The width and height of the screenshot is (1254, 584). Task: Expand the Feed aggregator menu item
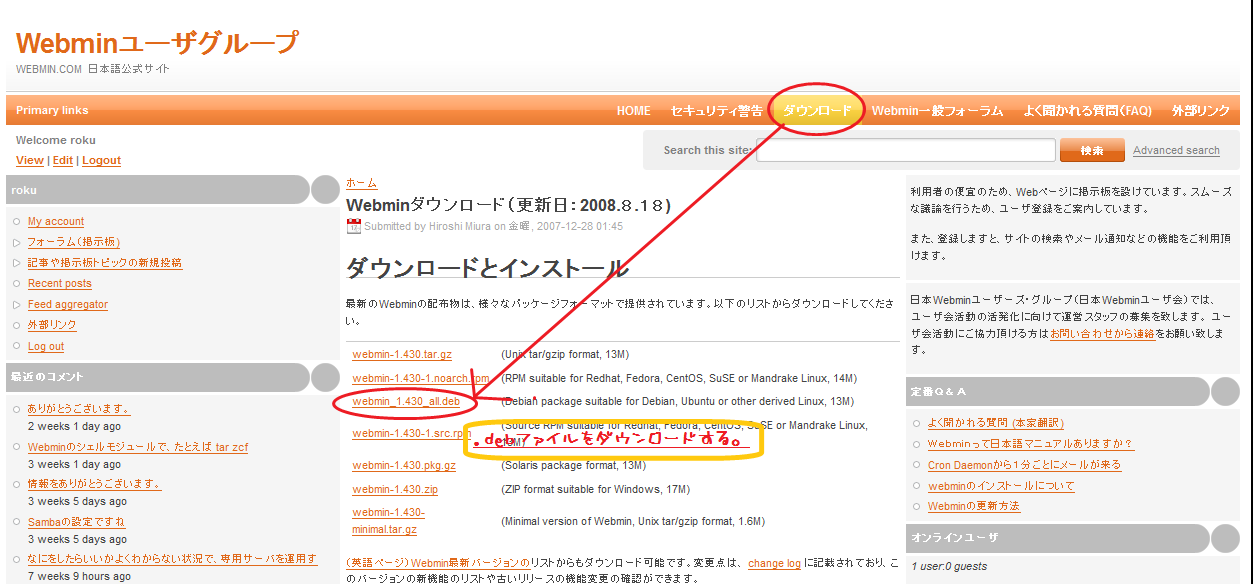pos(68,305)
